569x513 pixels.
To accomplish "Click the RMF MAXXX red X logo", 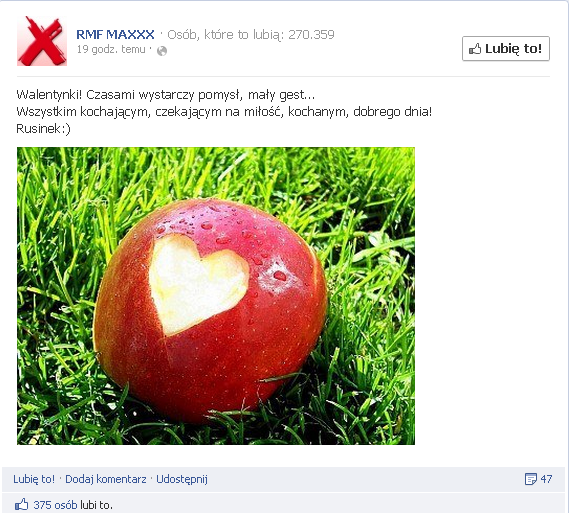I will (x=42, y=41).
